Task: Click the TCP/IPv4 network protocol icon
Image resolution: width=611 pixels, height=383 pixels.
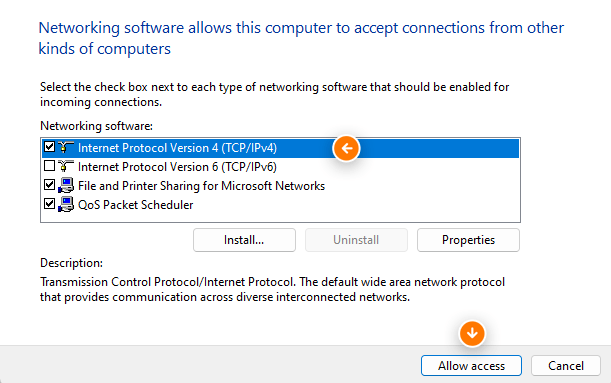Action: (66, 147)
